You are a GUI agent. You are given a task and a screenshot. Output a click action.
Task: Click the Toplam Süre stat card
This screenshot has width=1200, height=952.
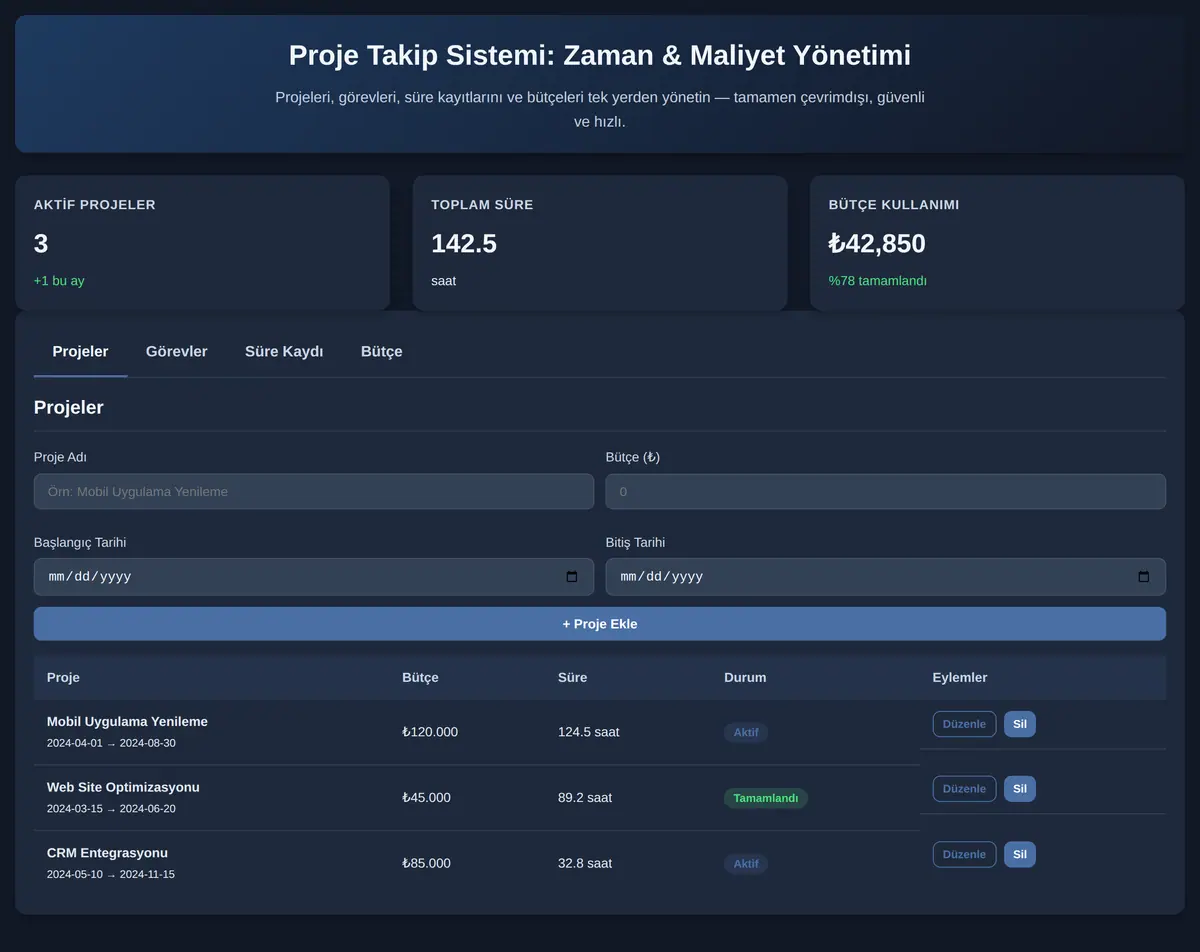coord(600,243)
